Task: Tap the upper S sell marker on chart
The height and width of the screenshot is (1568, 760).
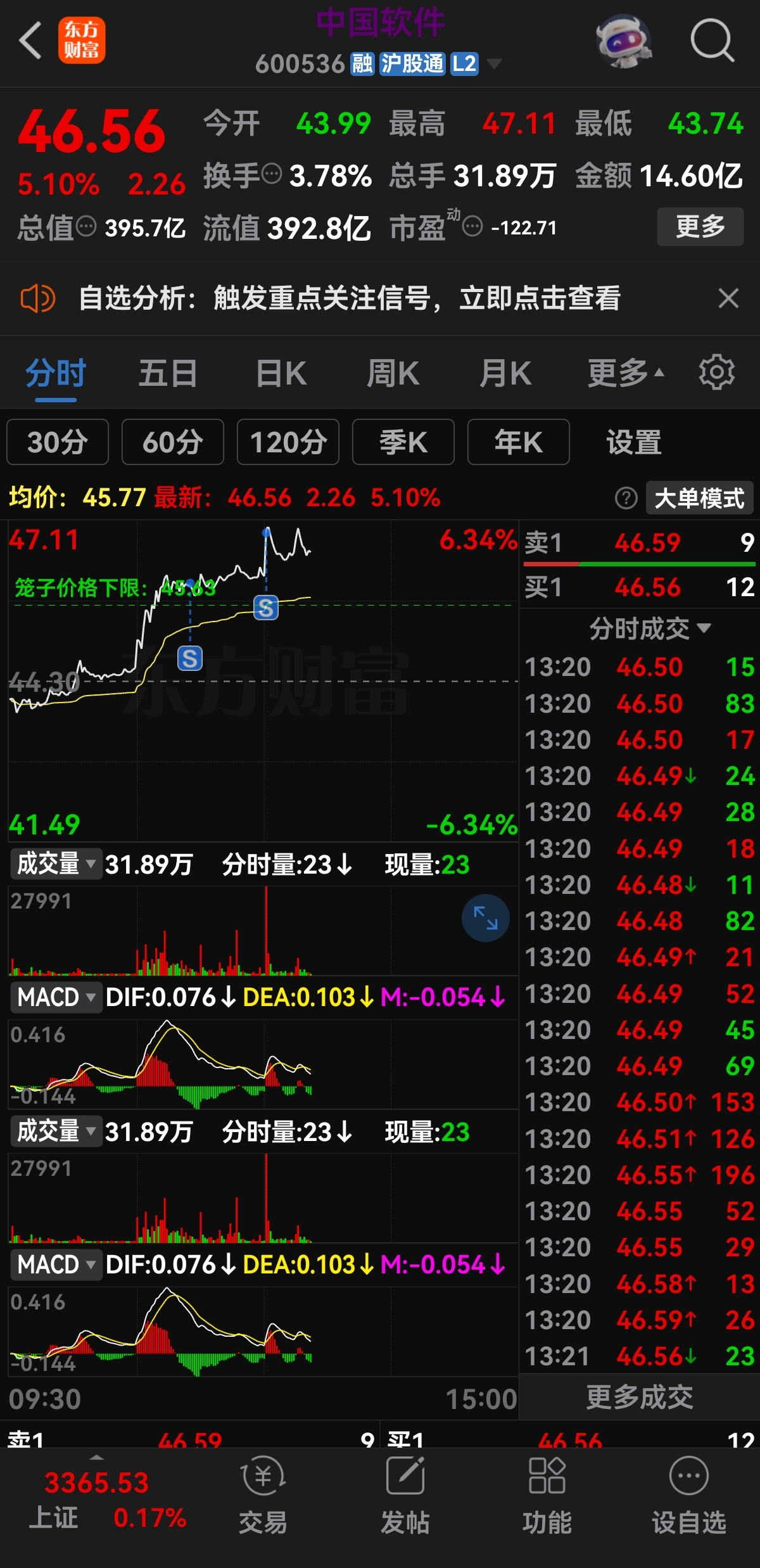Action: point(266,608)
